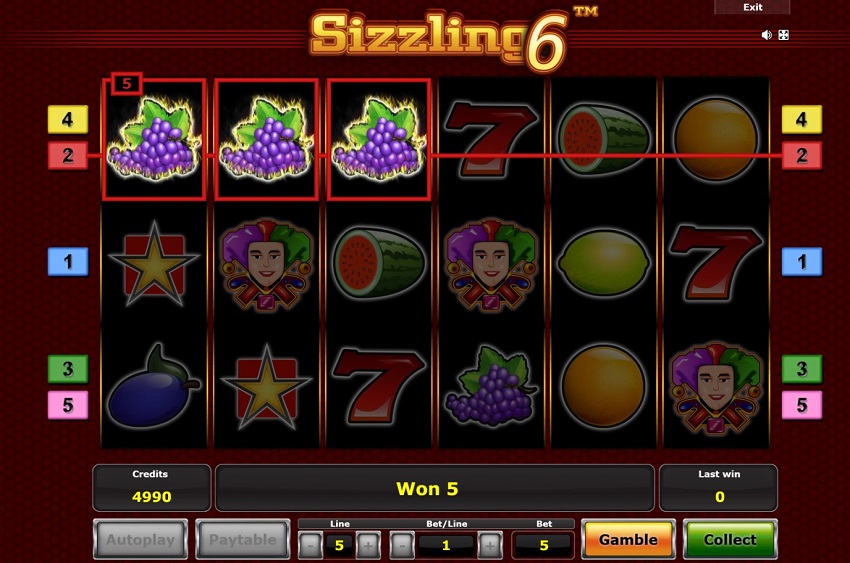Select red payline 2 marker on left
The height and width of the screenshot is (563, 850).
coord(68,156)
